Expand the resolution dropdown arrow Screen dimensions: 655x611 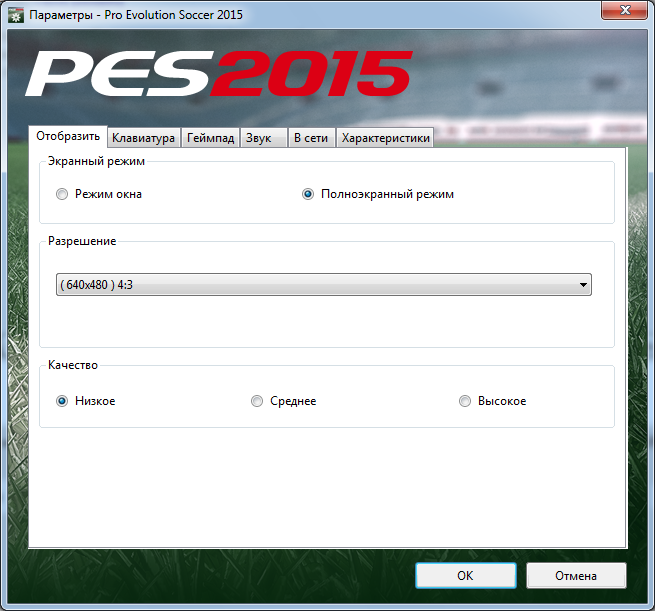pyautogui.click(x=582, y=285)
